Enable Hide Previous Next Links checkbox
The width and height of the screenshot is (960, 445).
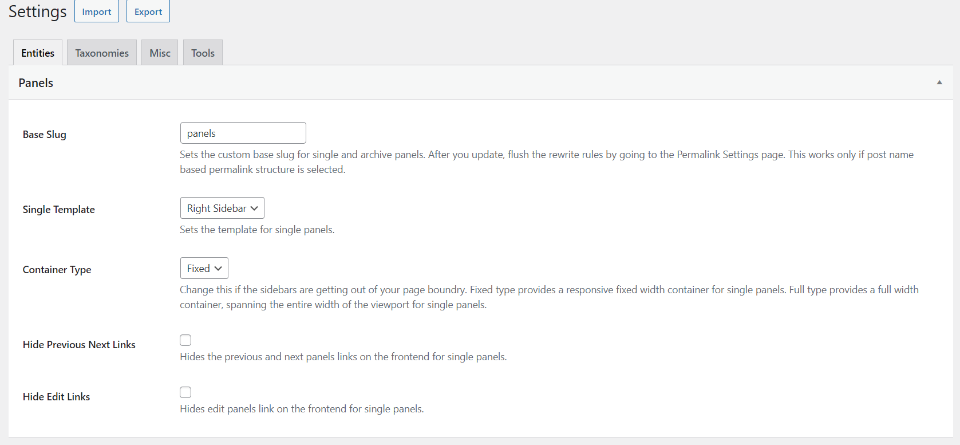[x=186, y=340]
